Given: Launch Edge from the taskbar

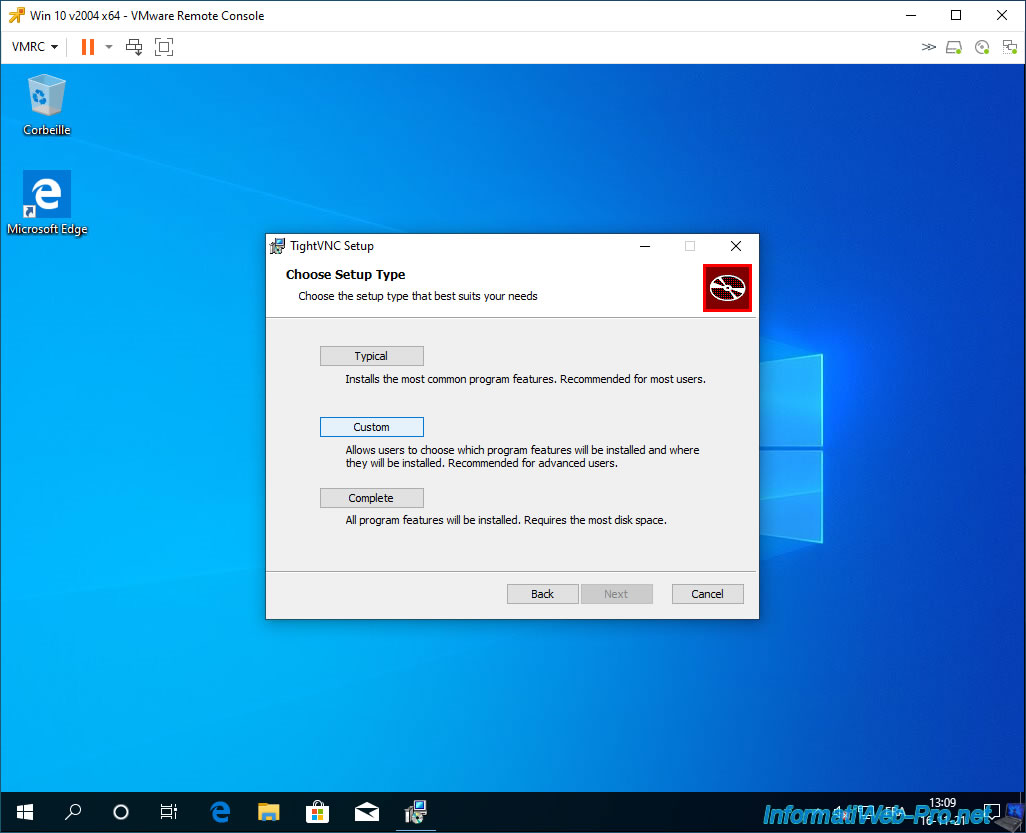Looking at the screenshot, I should [x=221, y=812].
